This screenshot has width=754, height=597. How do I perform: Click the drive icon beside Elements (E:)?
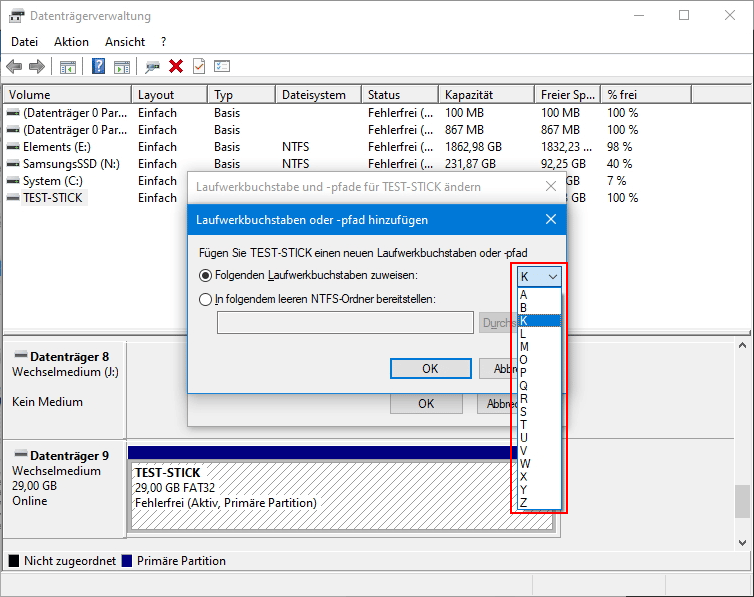13,147
